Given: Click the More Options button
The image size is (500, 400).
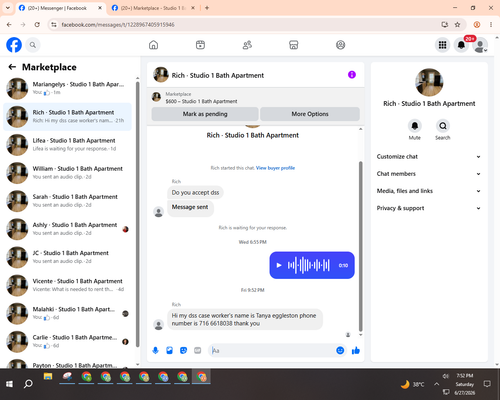Looking at the screenshot, I should (310, 114).
